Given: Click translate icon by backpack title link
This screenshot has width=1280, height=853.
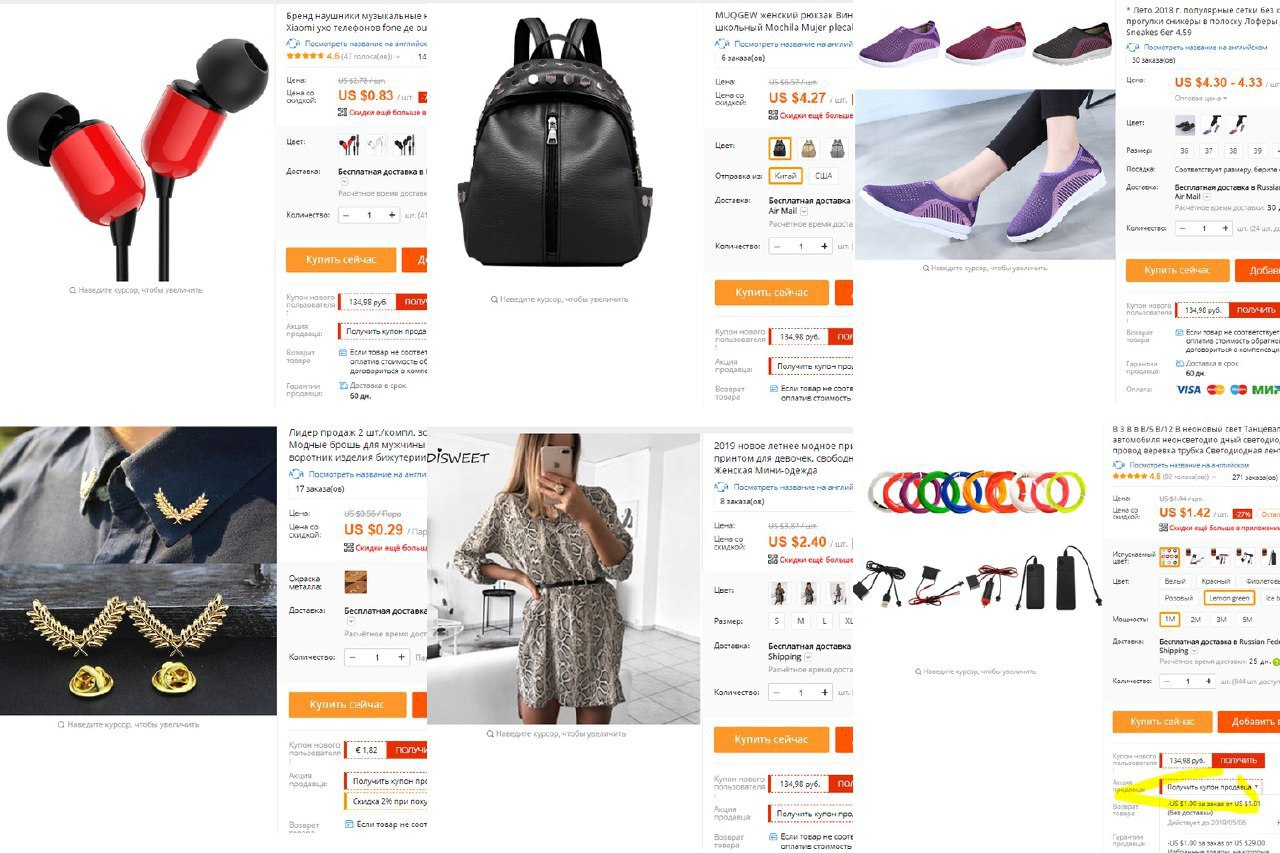Looking at the screenshot, I should click(x=726, y=44).
